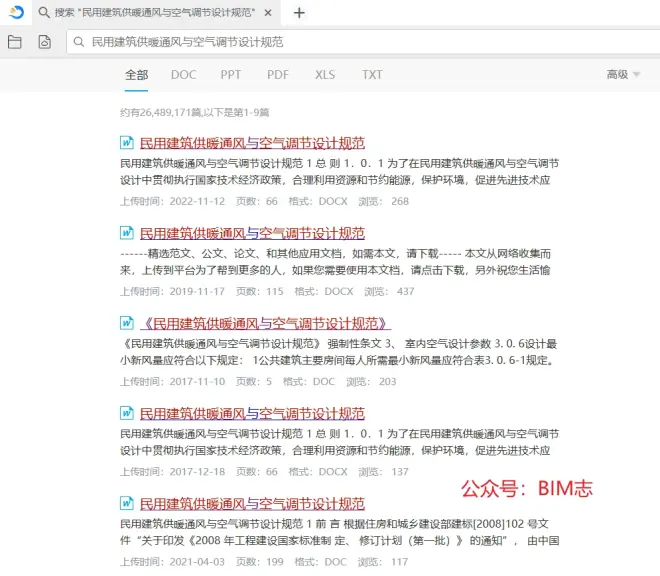Close the current search tab
The height and width of the screenshot is (576, 660).
coord(272,13)
